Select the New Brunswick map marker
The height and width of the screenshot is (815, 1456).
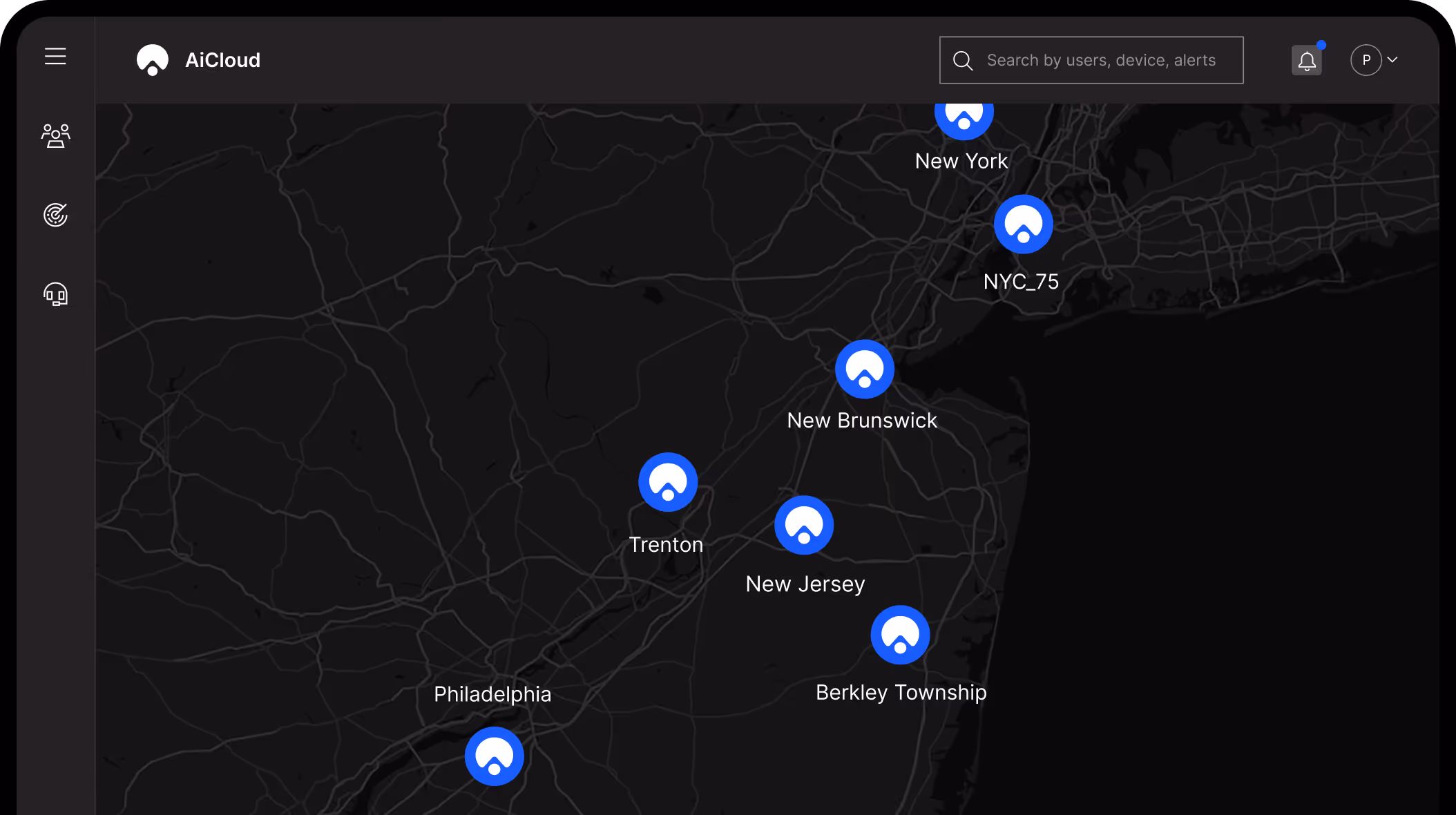[x=864, y=370]
